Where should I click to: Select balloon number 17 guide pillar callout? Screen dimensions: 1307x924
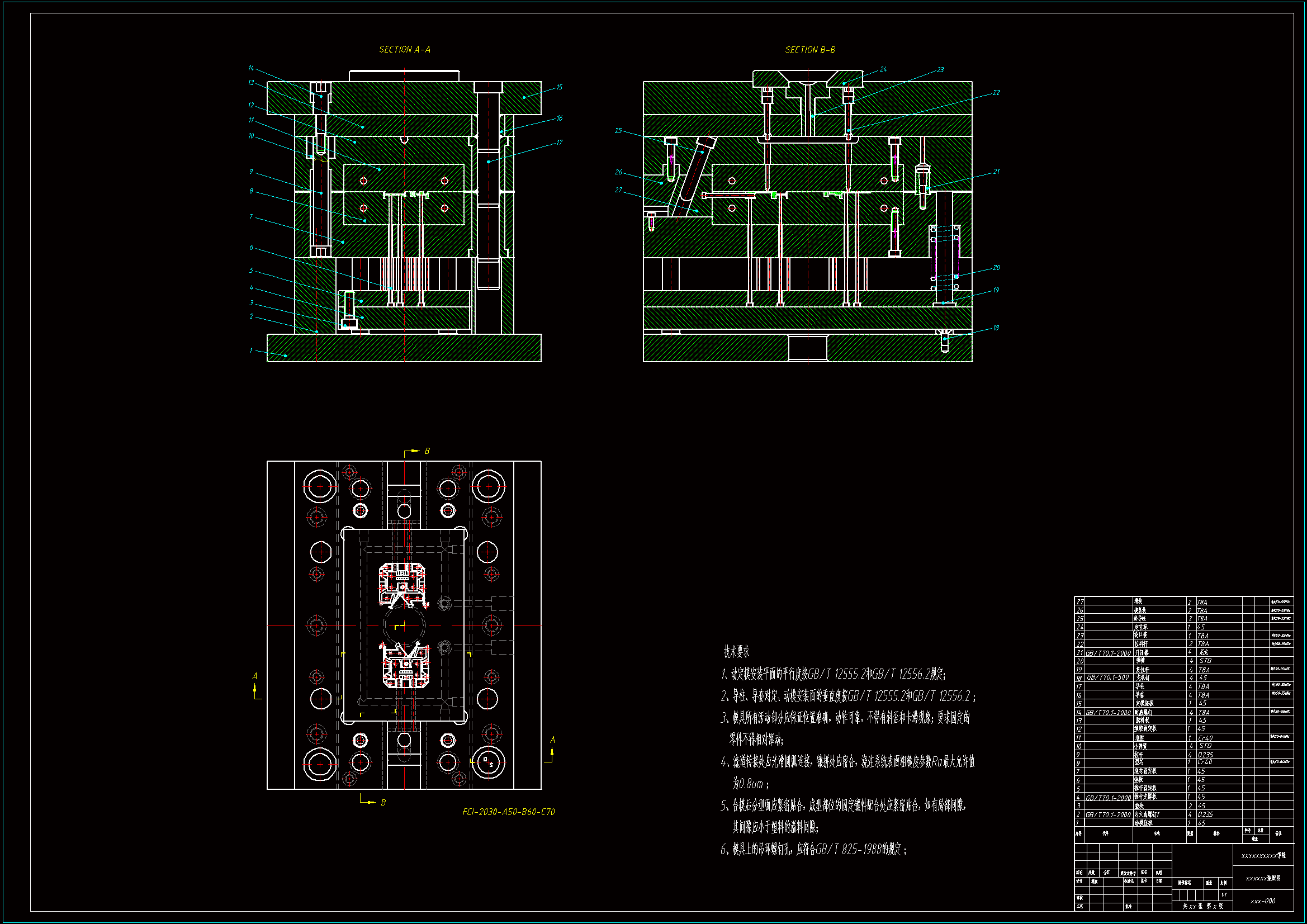click(x=559, y=143)
